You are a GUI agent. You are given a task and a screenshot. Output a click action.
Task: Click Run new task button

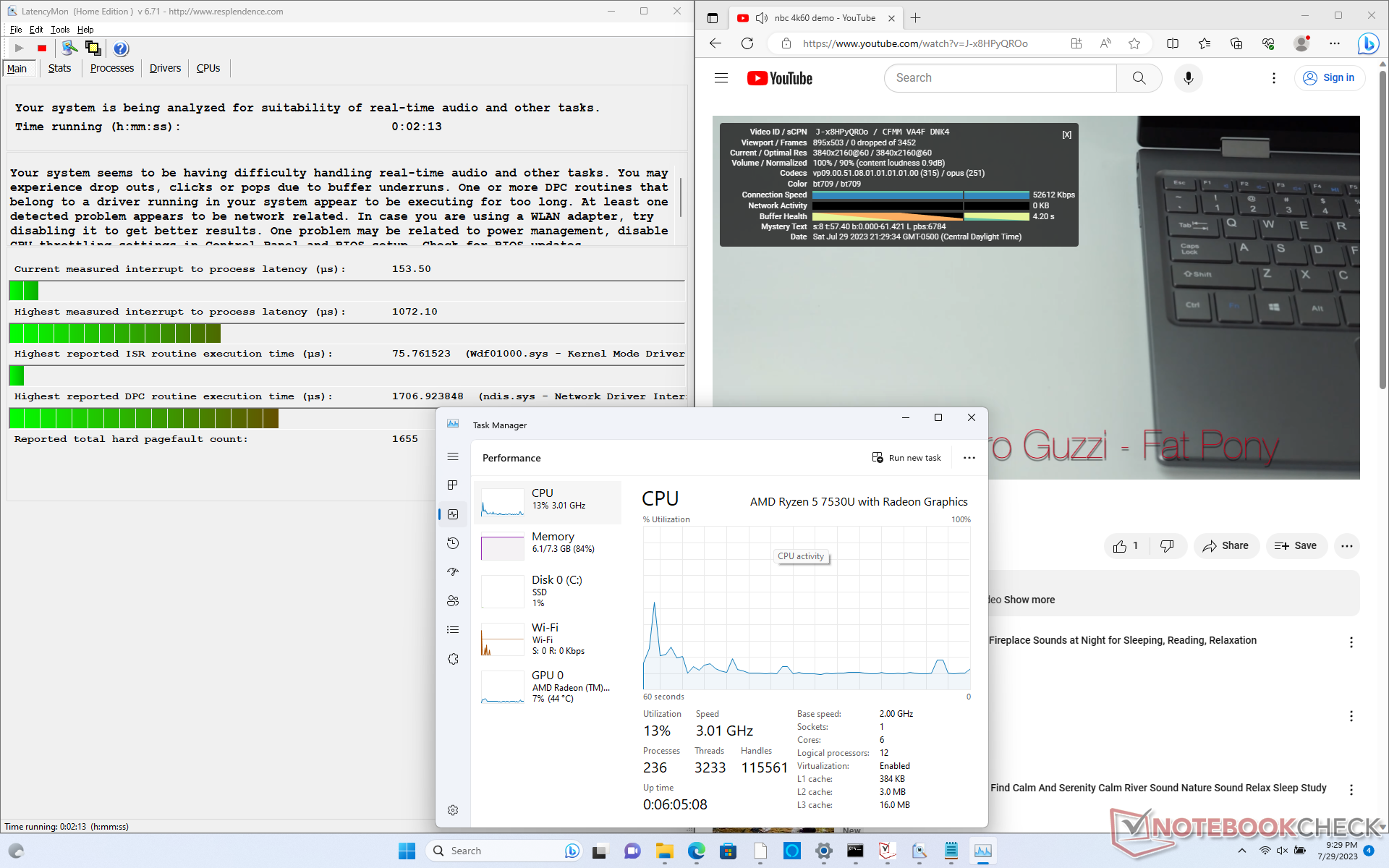pyautogui.click(x=906, y=458)
